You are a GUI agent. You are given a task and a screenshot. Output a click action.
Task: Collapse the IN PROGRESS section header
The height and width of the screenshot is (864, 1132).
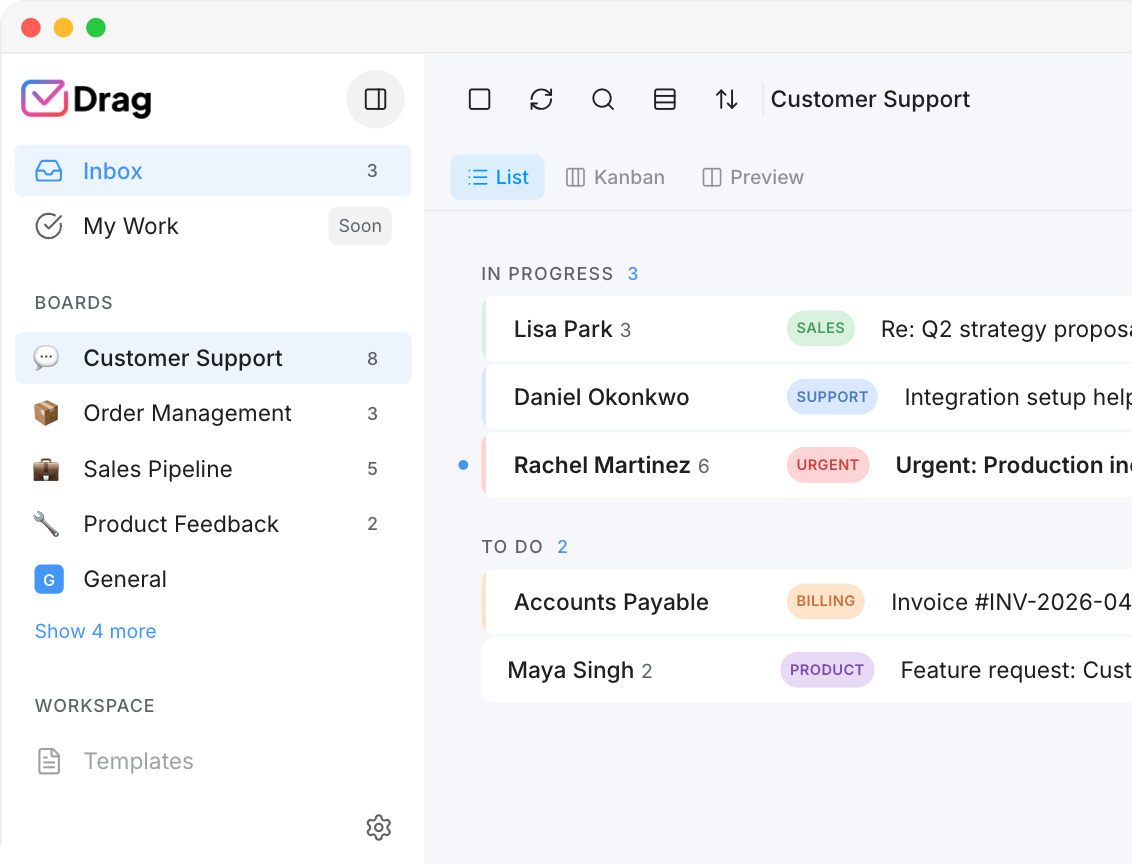[x=560, y=274]
